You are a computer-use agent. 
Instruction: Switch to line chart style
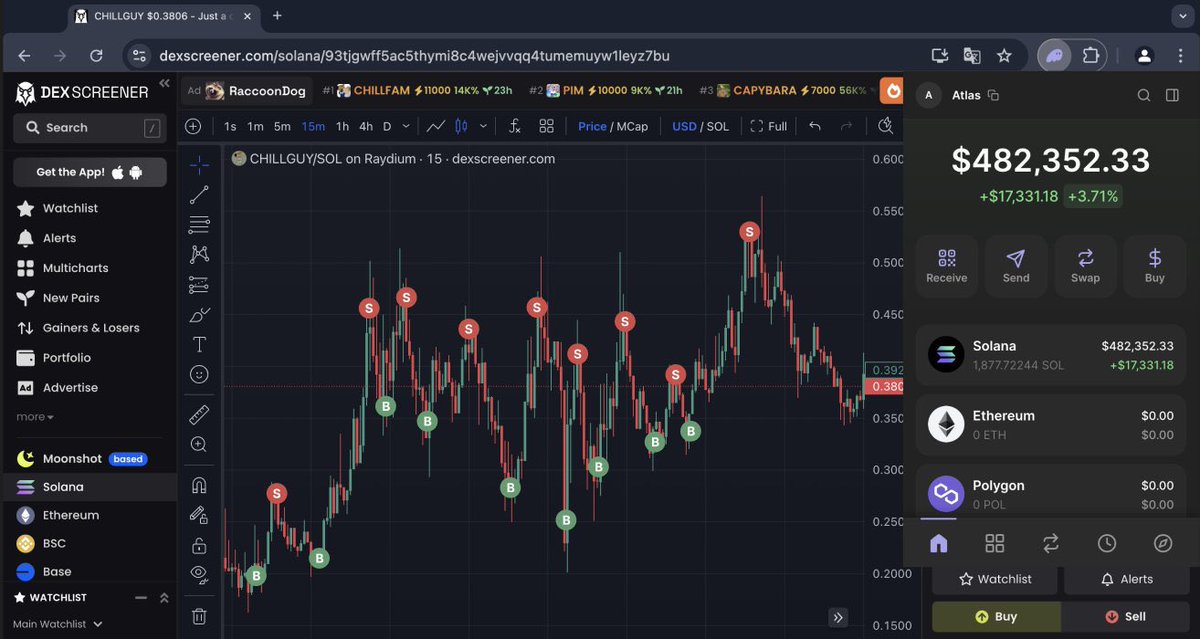point(435,126)
